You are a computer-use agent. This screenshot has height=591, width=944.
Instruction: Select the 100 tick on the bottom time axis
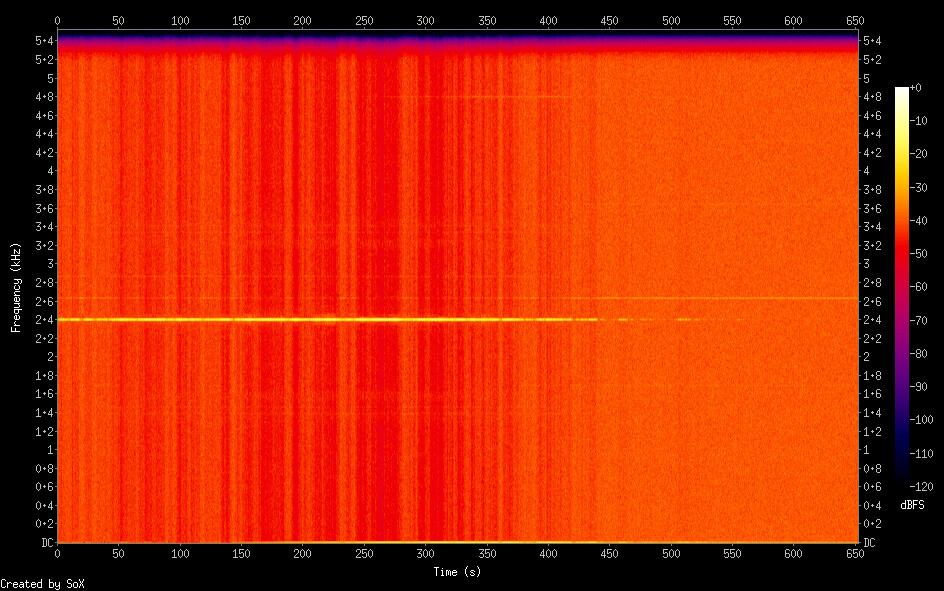coord(180,553)
